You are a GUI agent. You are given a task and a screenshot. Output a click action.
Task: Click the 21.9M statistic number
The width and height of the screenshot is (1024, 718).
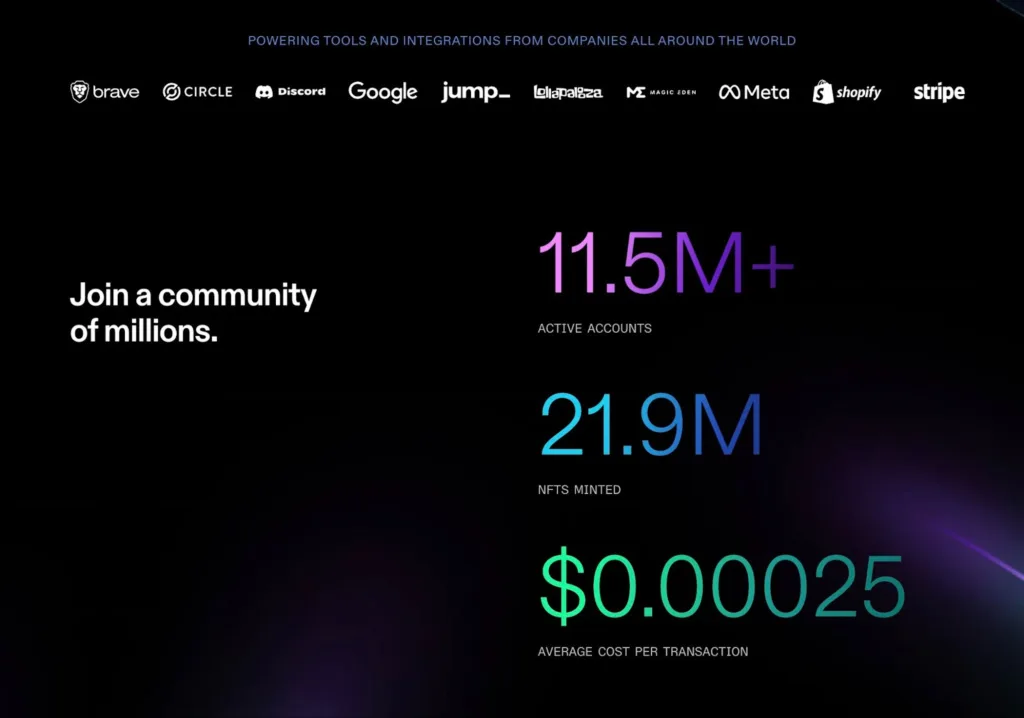[x=651, y=425]
